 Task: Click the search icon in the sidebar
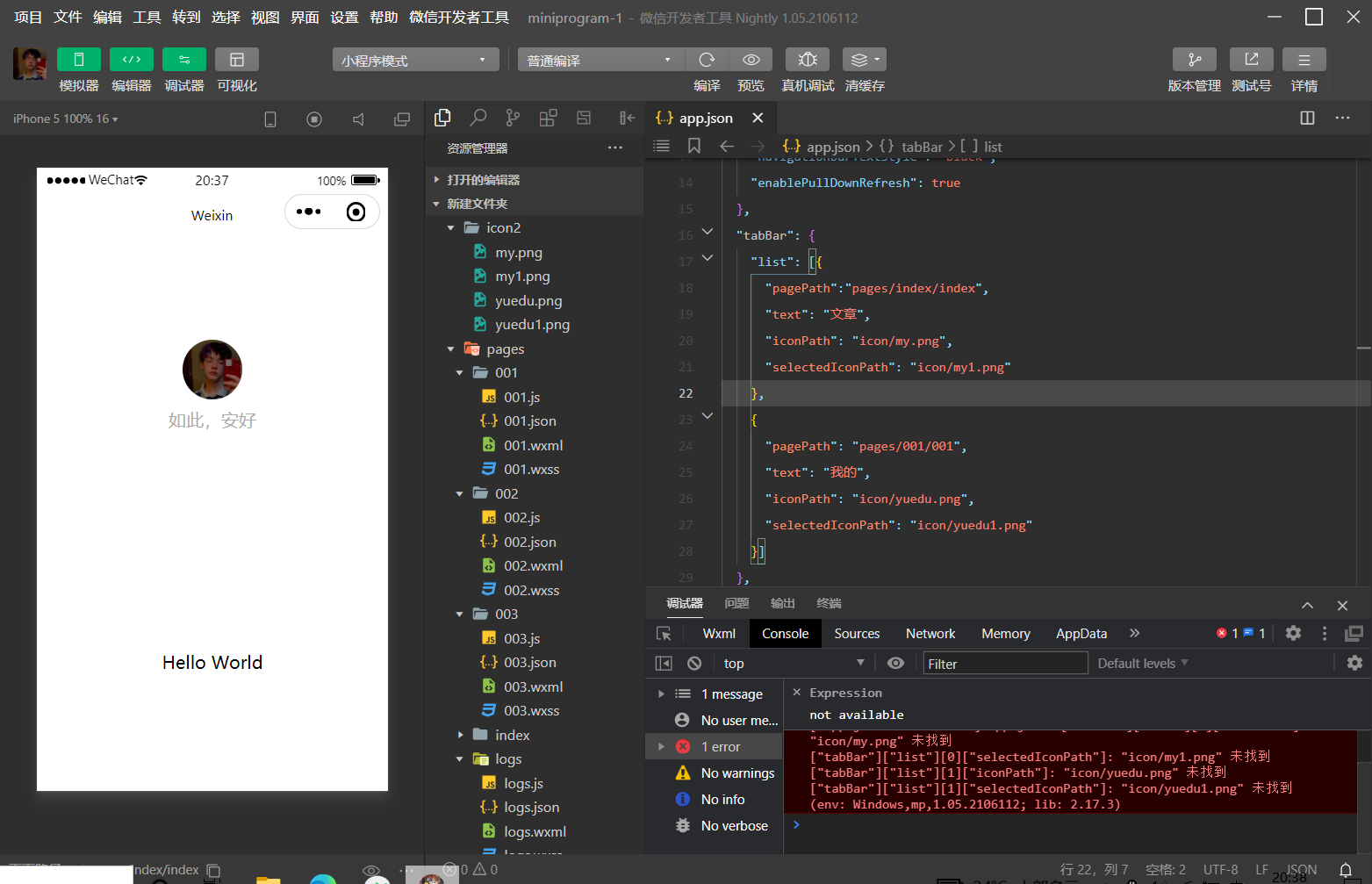click(x=478, y=118)
